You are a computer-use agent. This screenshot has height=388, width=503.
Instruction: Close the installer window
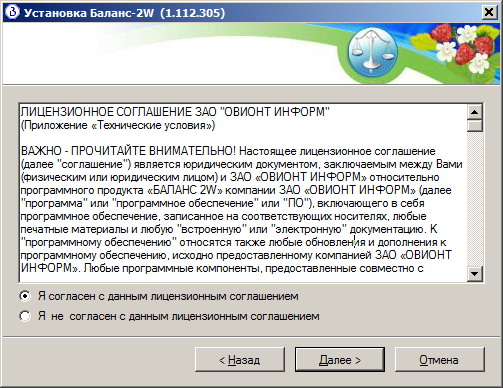click(489, 12)
